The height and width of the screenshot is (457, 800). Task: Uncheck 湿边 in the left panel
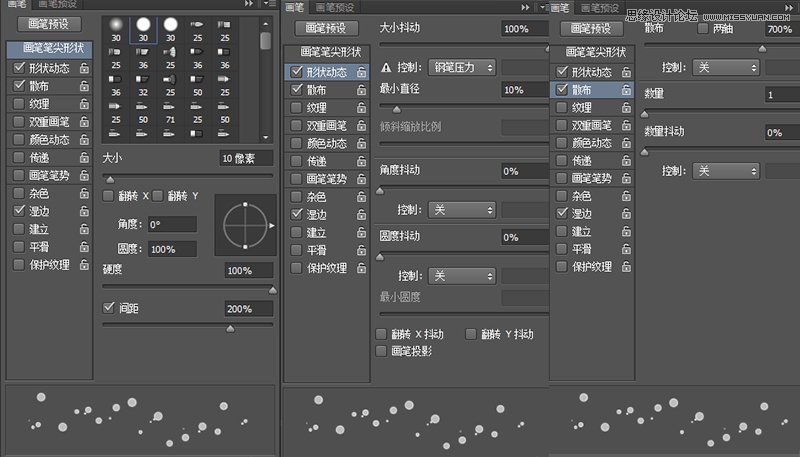19,211
